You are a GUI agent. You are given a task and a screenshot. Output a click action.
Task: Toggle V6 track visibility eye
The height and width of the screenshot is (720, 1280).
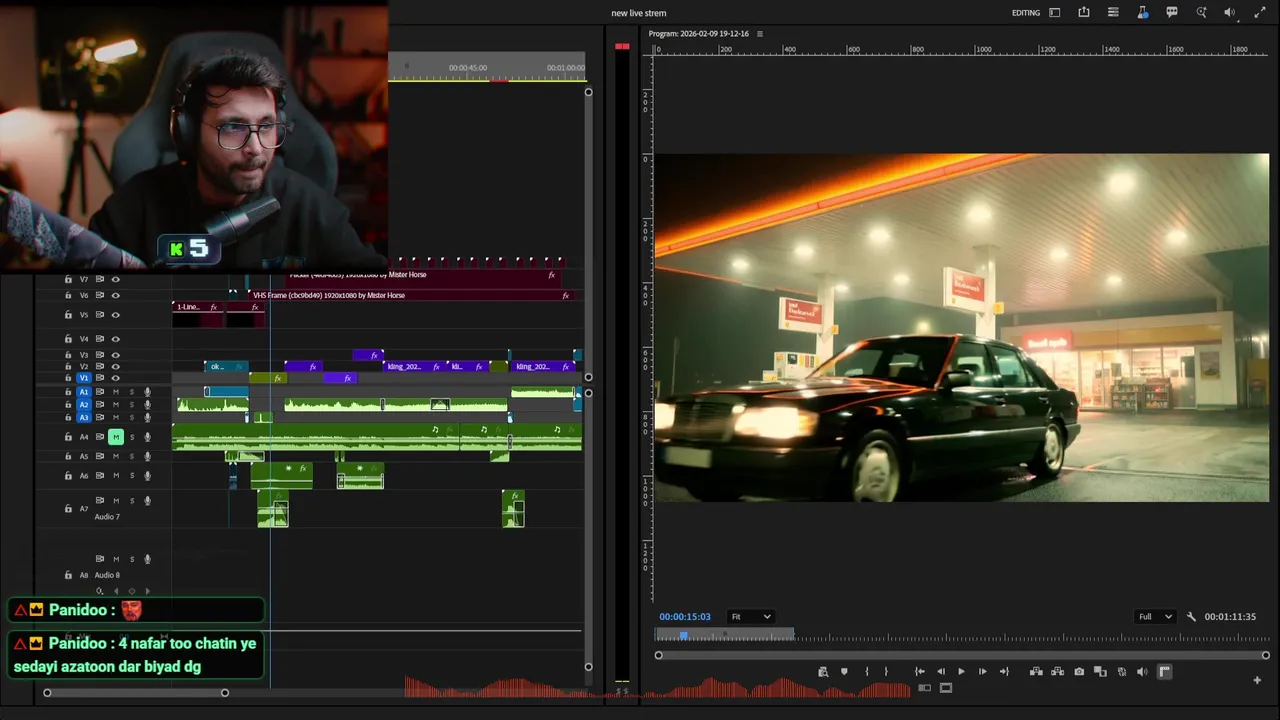click(x=116, y=296)
